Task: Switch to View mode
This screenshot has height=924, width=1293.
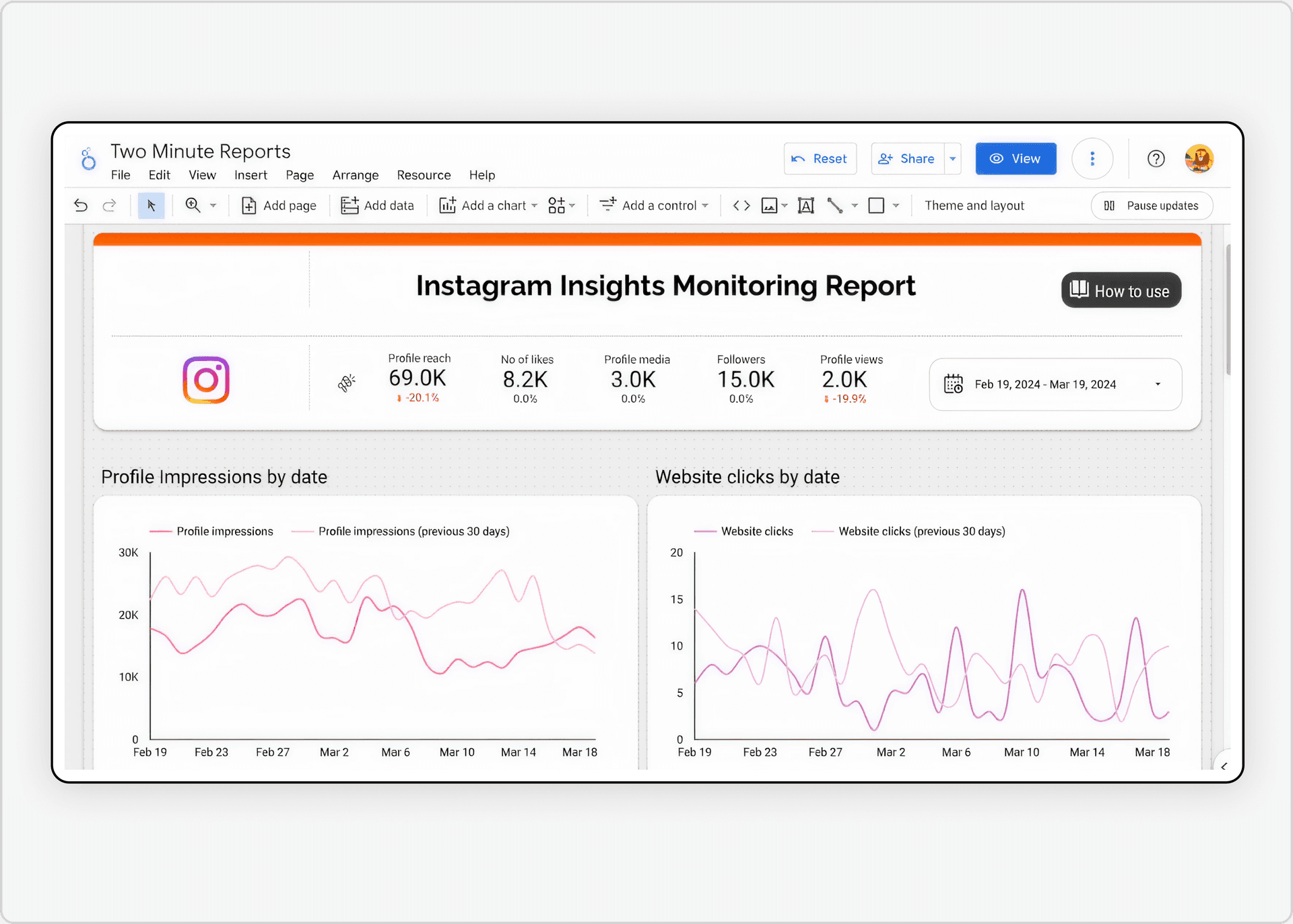Action: [x=1016, y=158]
